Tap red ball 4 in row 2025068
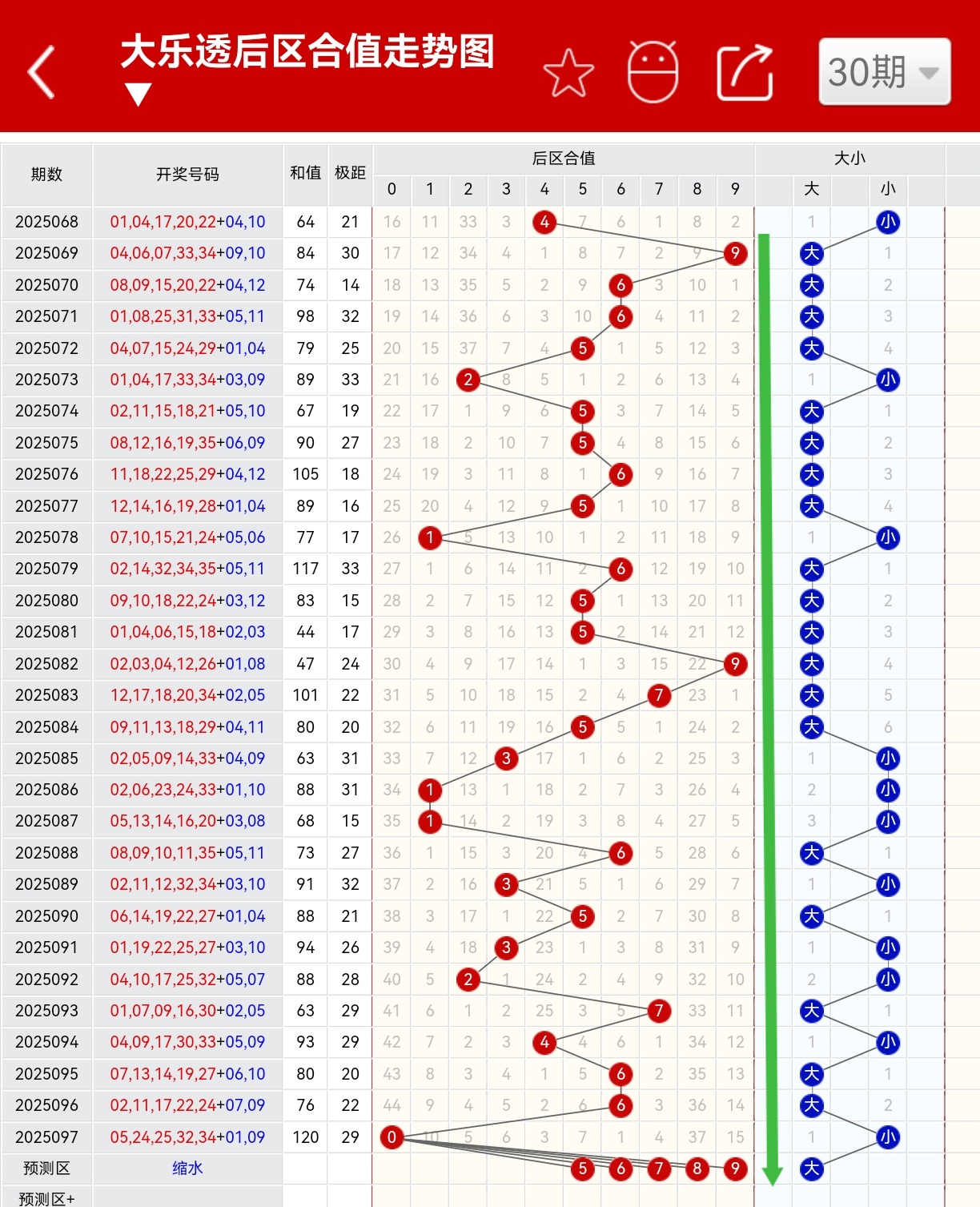 tap(544, 222)
